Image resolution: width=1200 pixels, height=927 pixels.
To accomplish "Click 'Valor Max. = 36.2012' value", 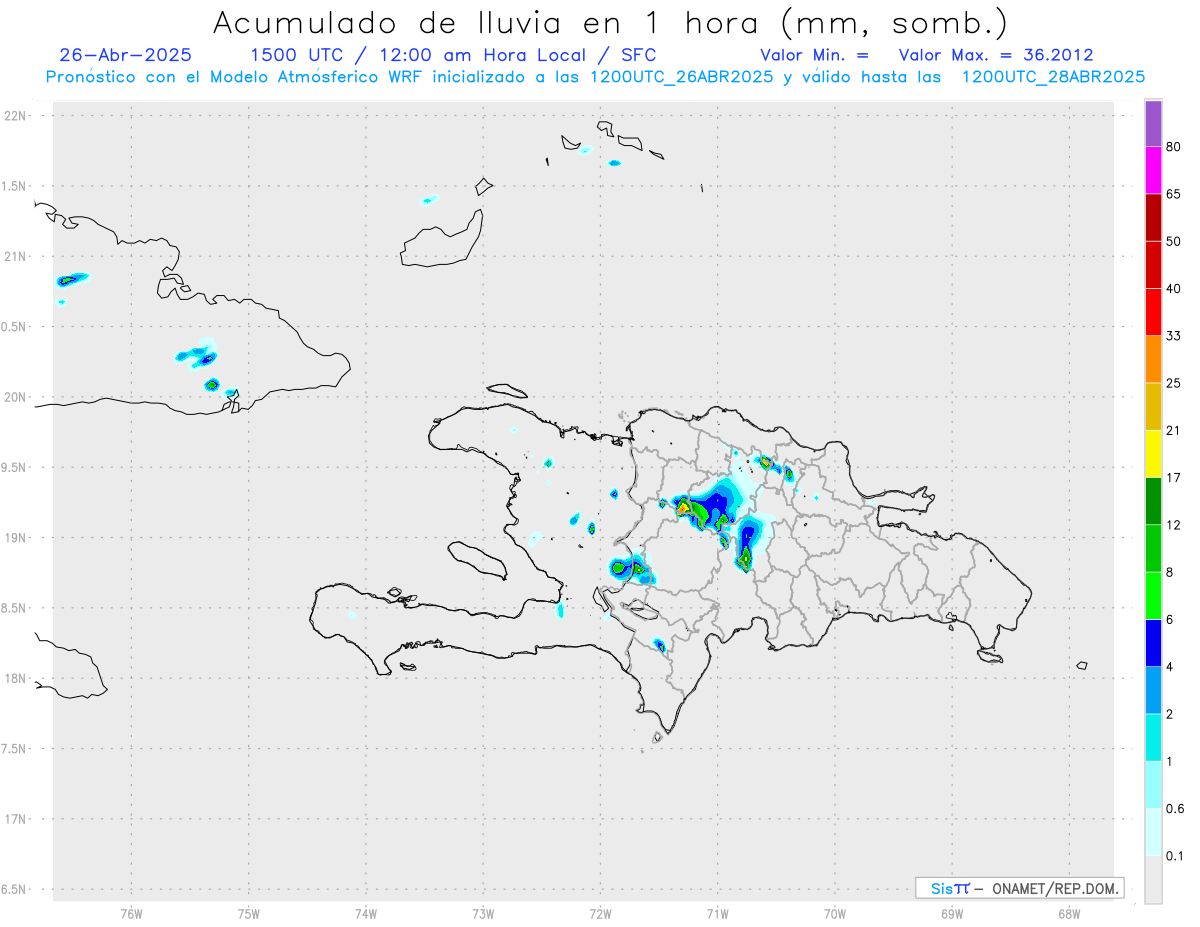I will [x=995, y=55].
